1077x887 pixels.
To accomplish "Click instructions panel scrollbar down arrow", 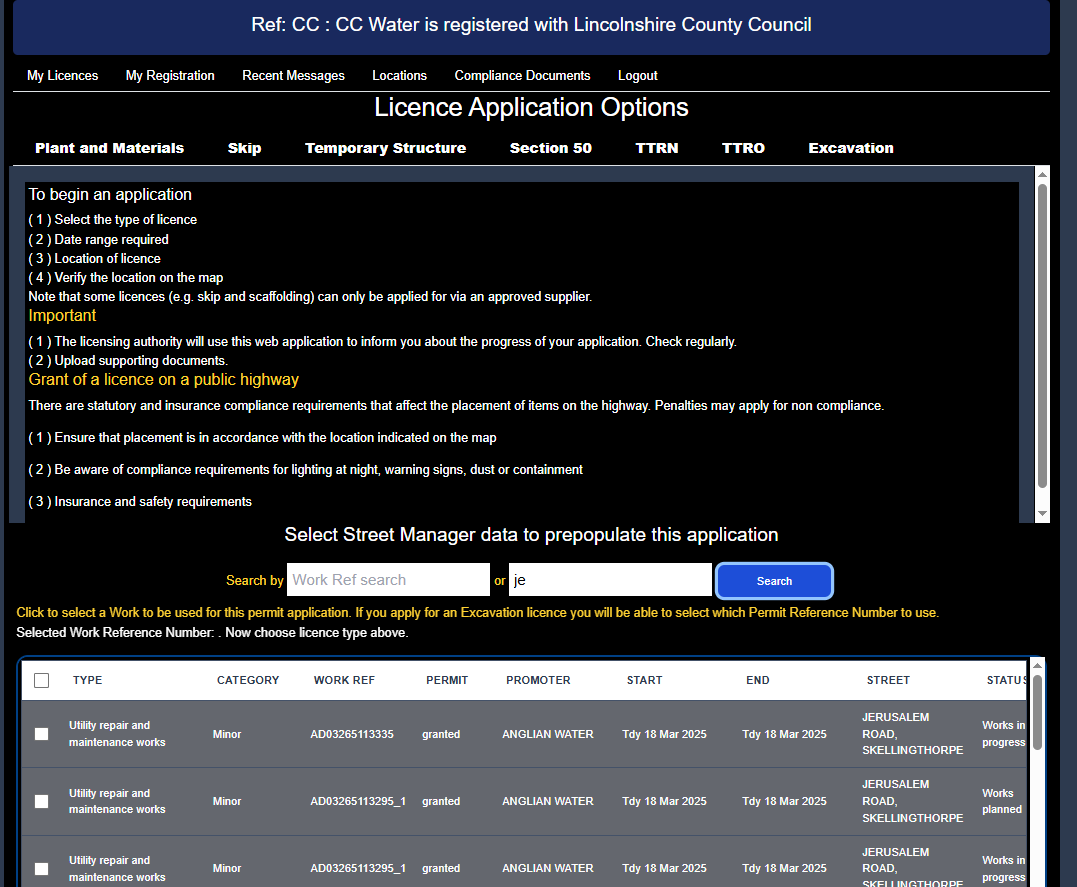I will [1042, 514].
